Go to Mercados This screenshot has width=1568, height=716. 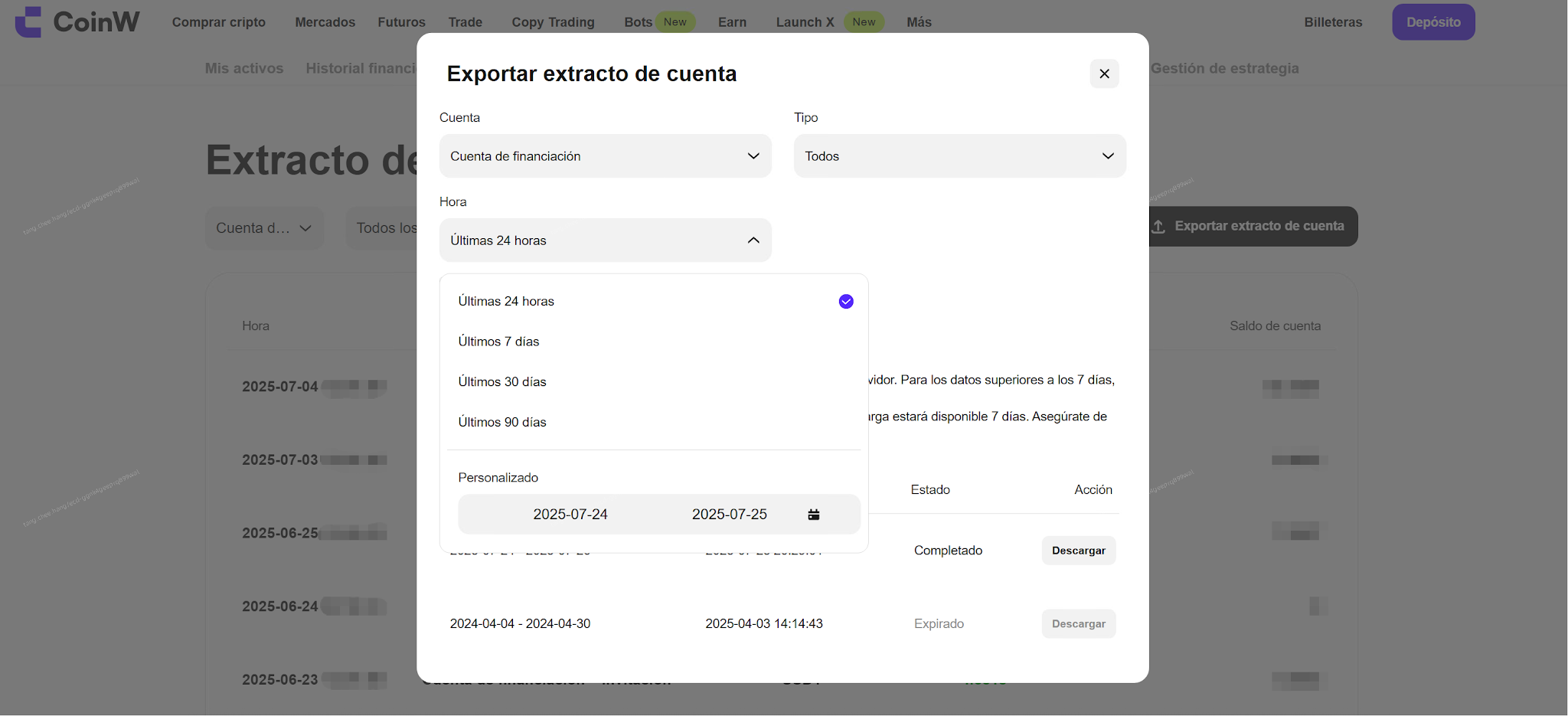[x=325, y=22]
